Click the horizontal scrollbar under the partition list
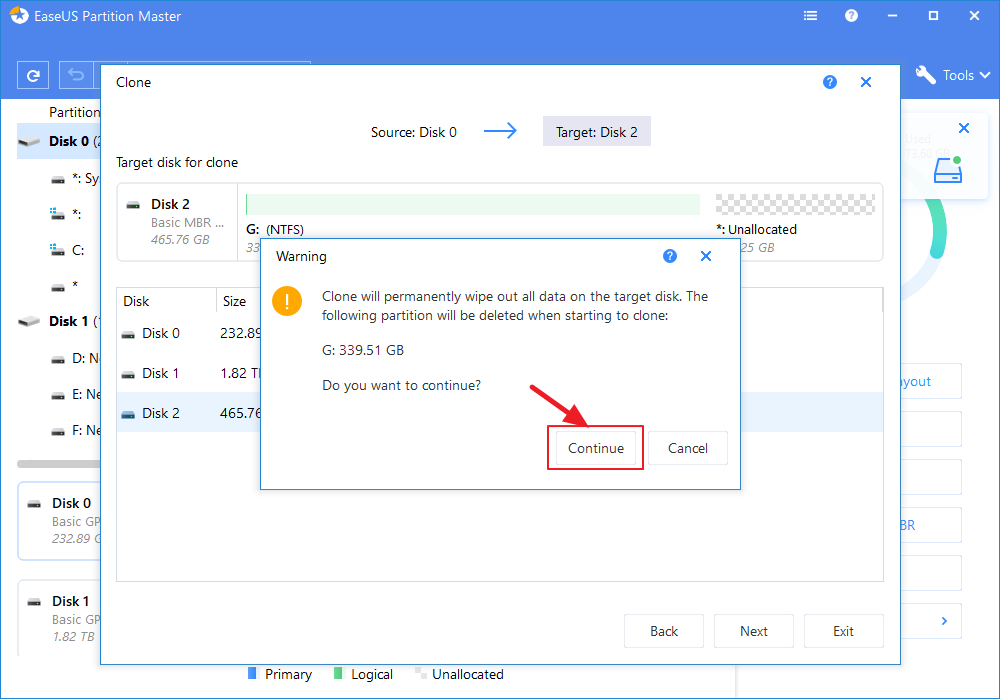 click(x=58, y=464)
